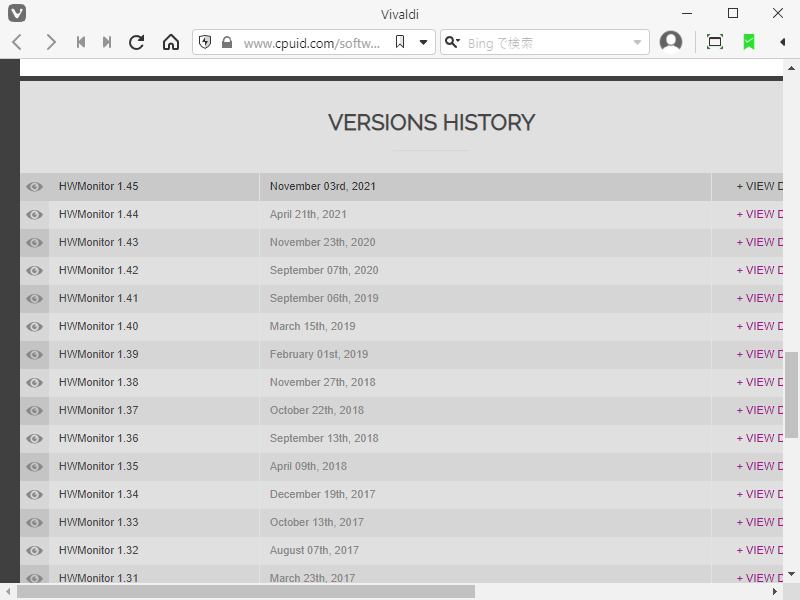Click the date August 07th, 2017

314,551
